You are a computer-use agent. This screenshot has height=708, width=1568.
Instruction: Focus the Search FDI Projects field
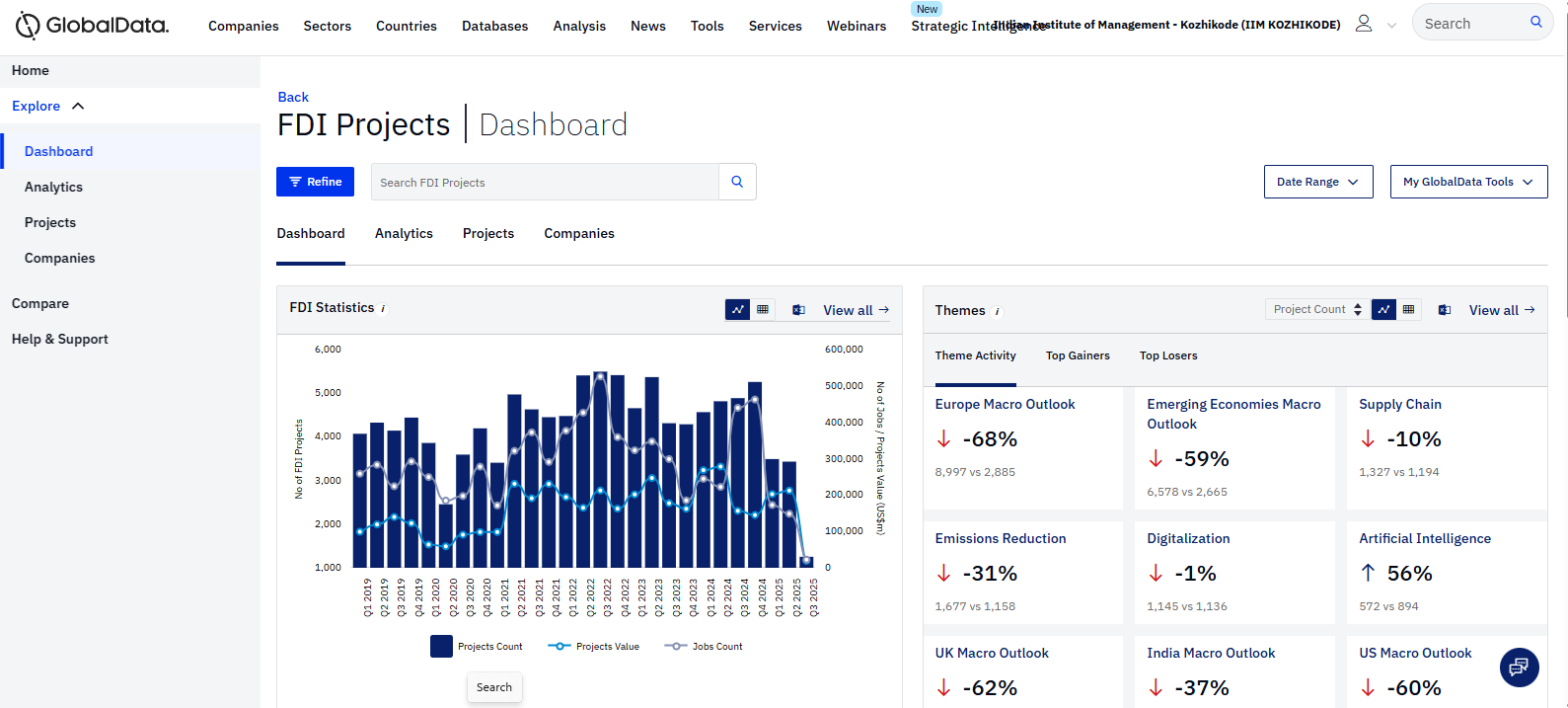[545, 183]
